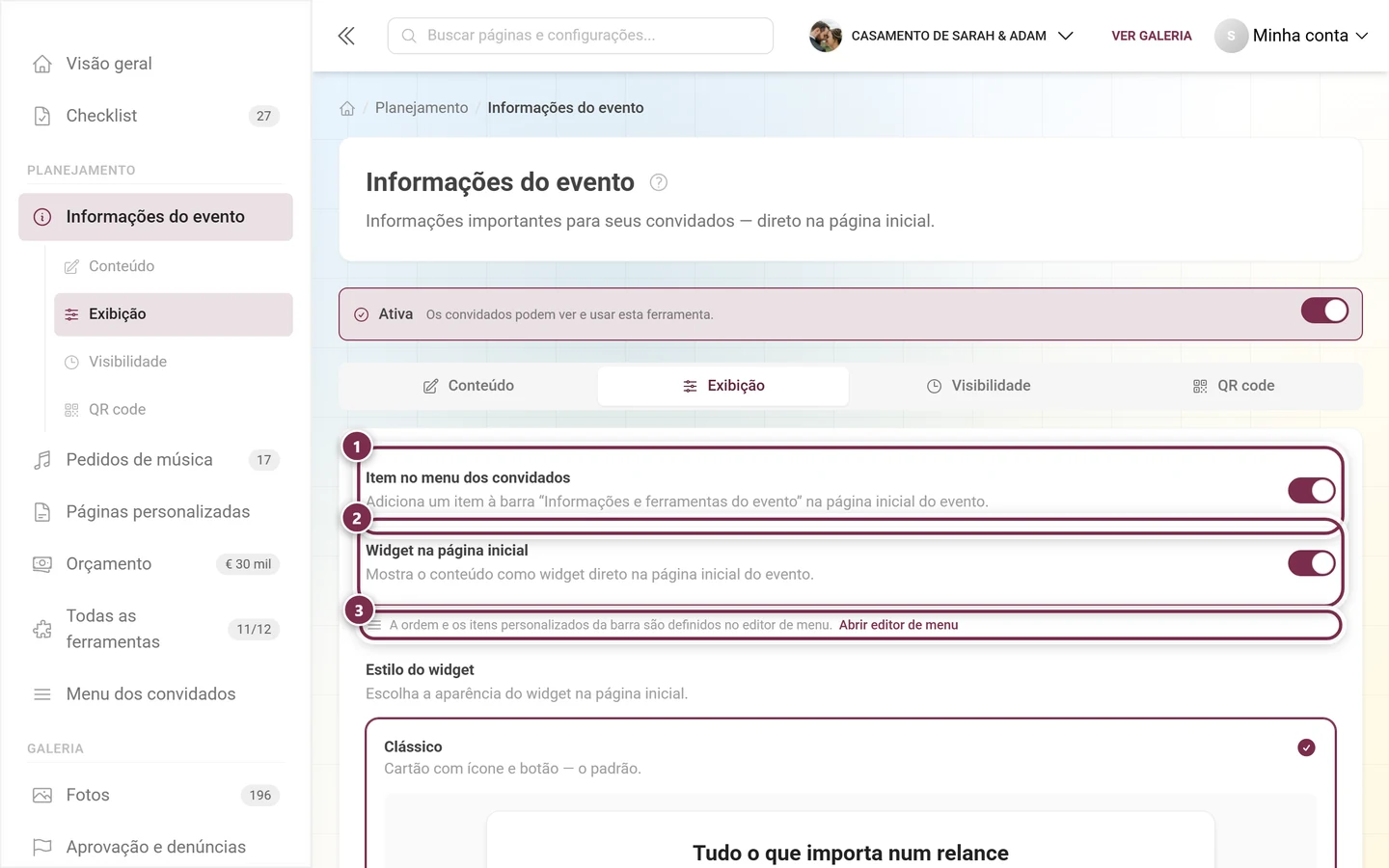Toggle Widget na página inicial switch

[x=1312, y=563]
